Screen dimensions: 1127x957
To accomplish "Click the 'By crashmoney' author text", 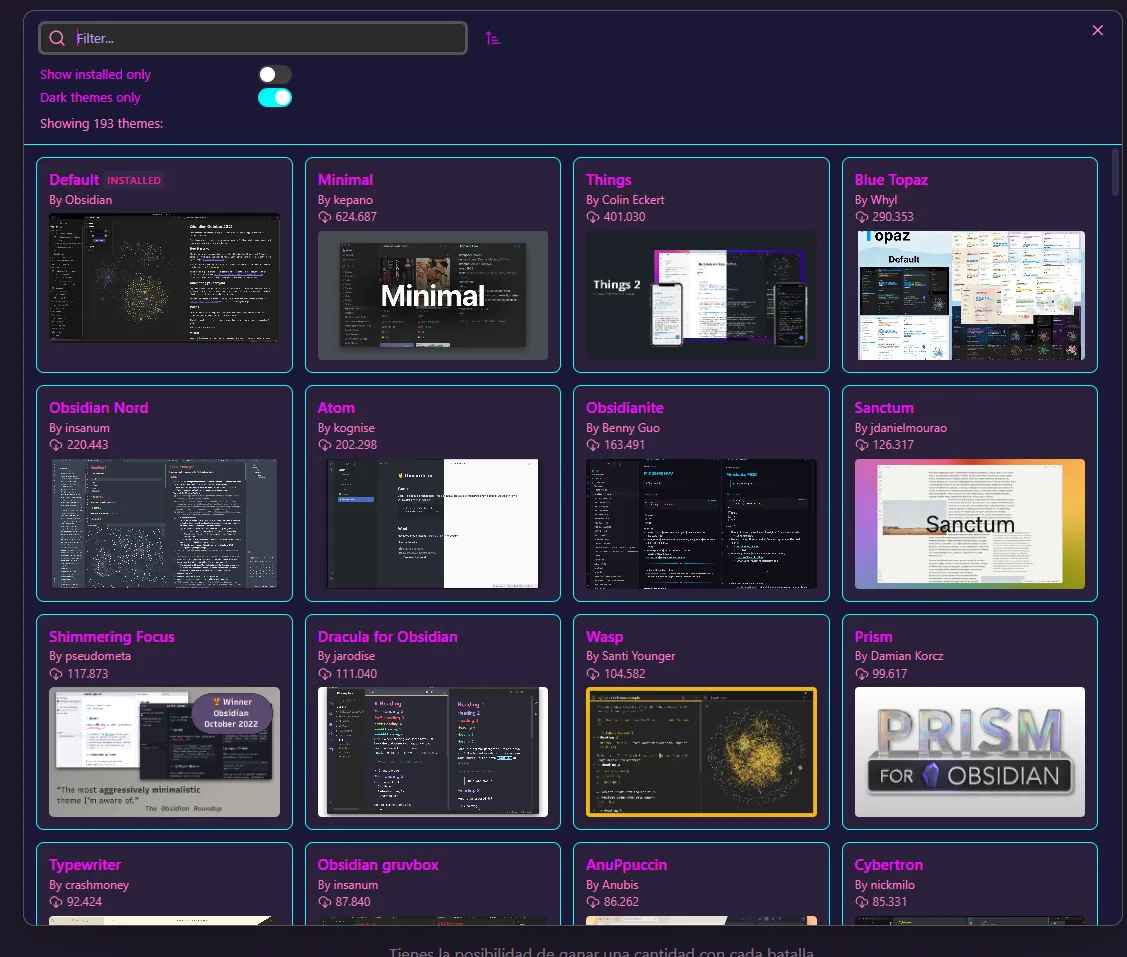I will [89, 884].
